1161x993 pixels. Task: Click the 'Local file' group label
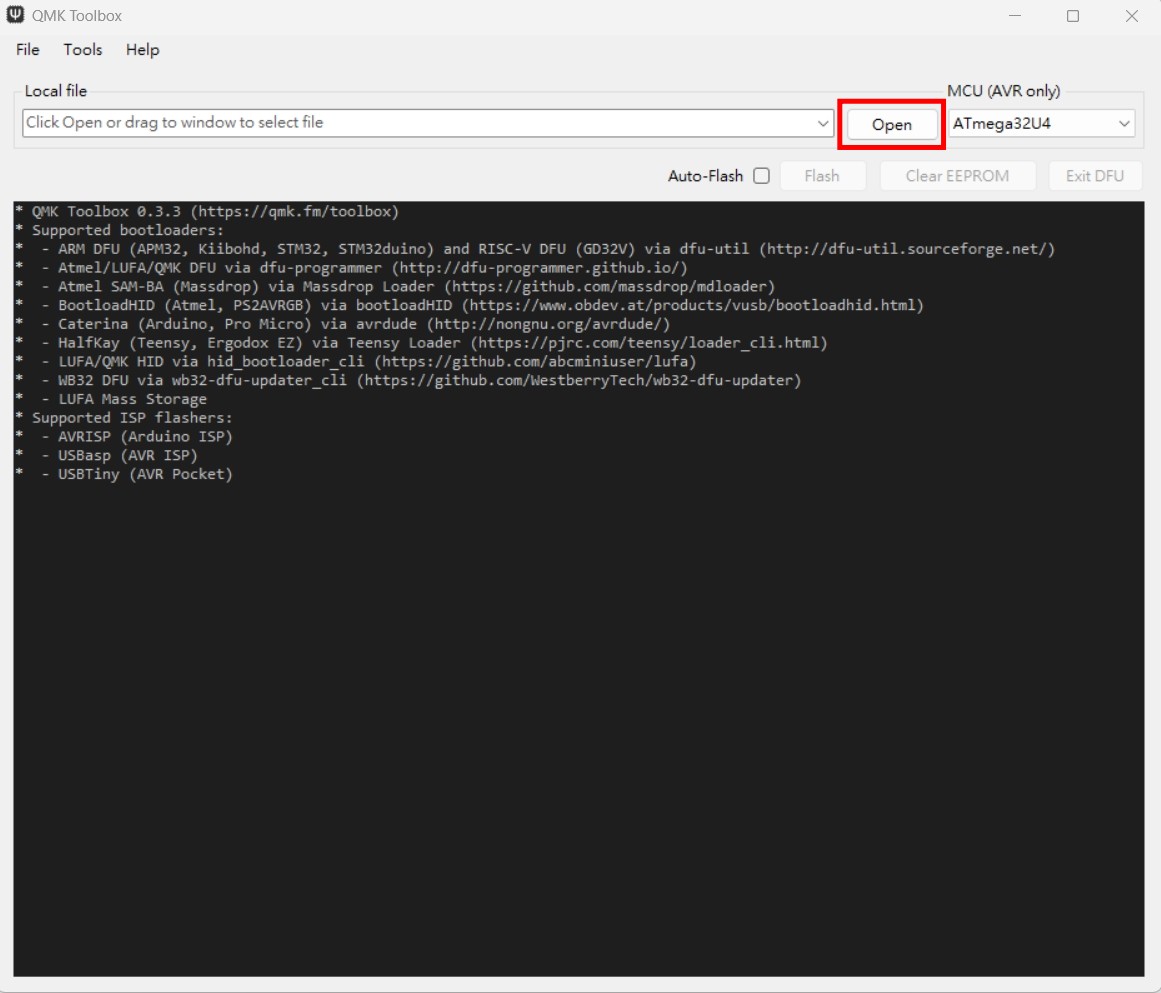click(56, 91)
